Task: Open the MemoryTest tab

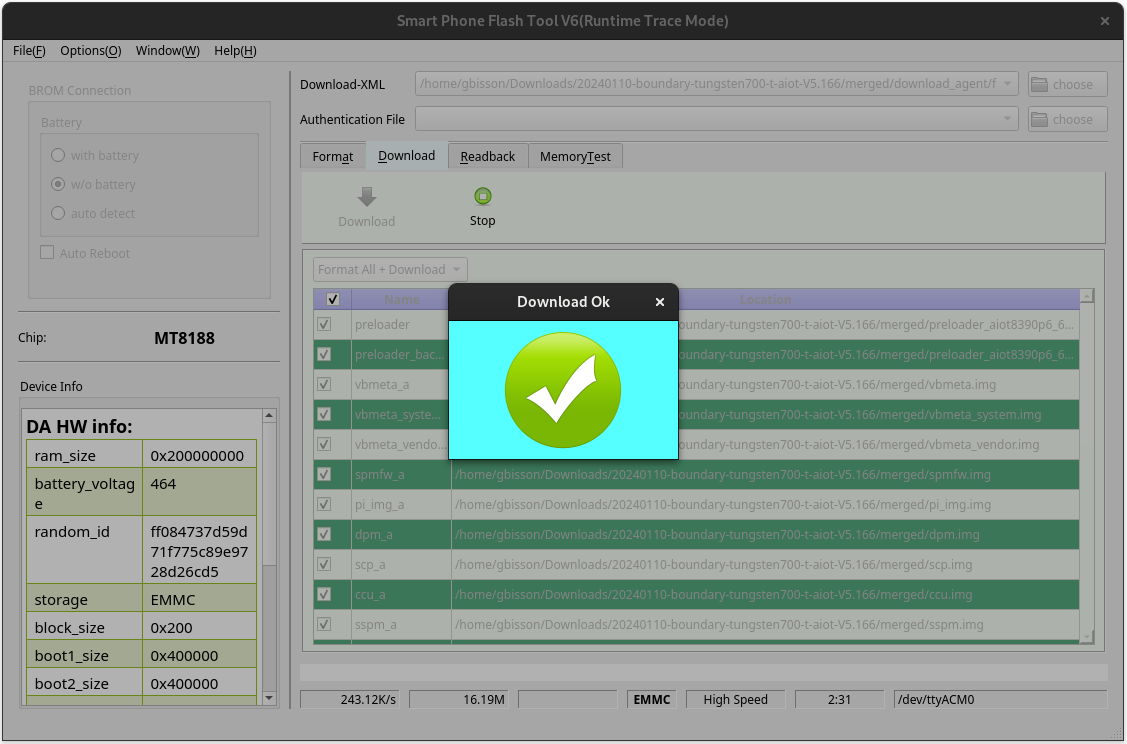Action: point(576,156)
